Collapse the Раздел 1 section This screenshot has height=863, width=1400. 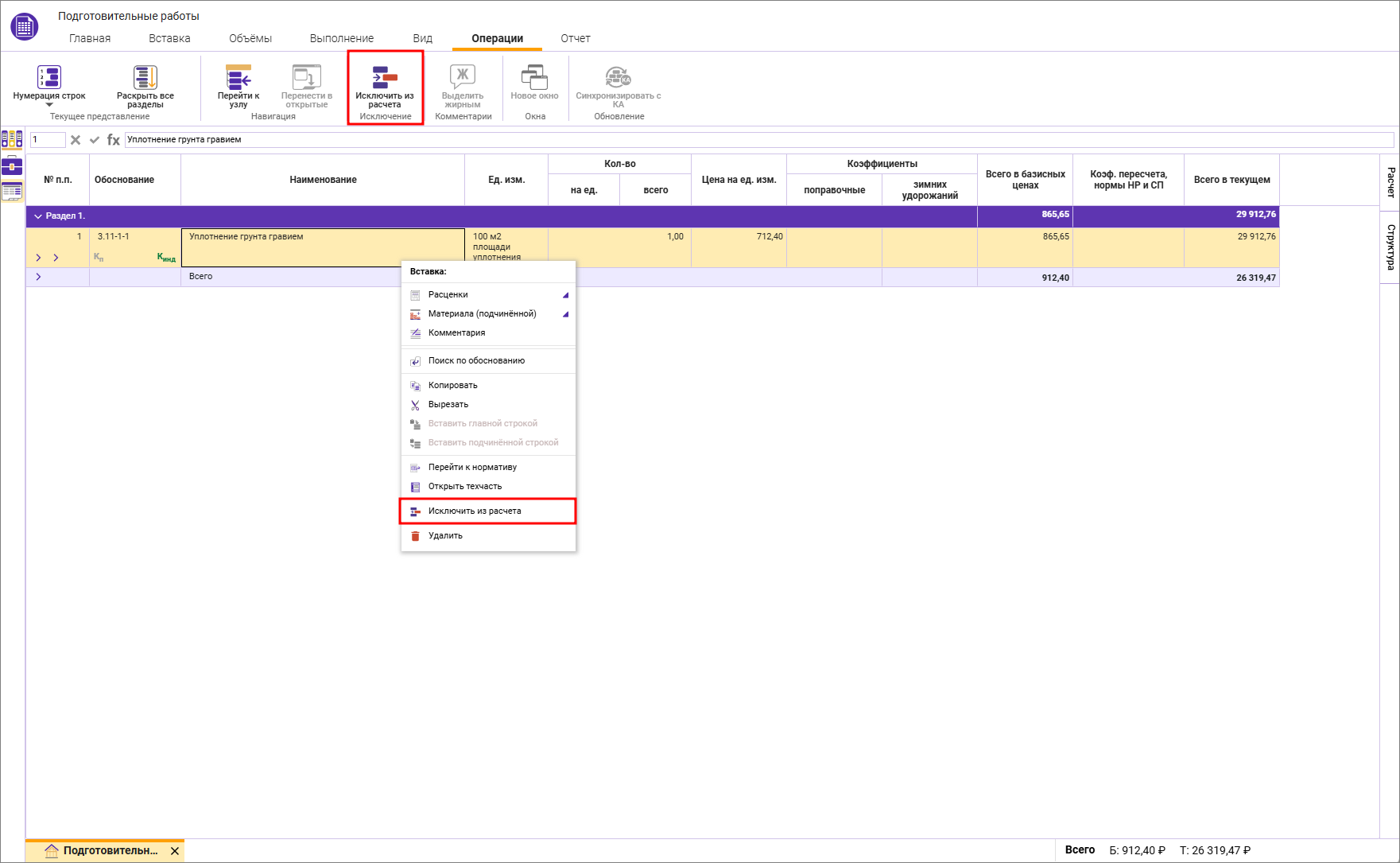click(38, 216)
